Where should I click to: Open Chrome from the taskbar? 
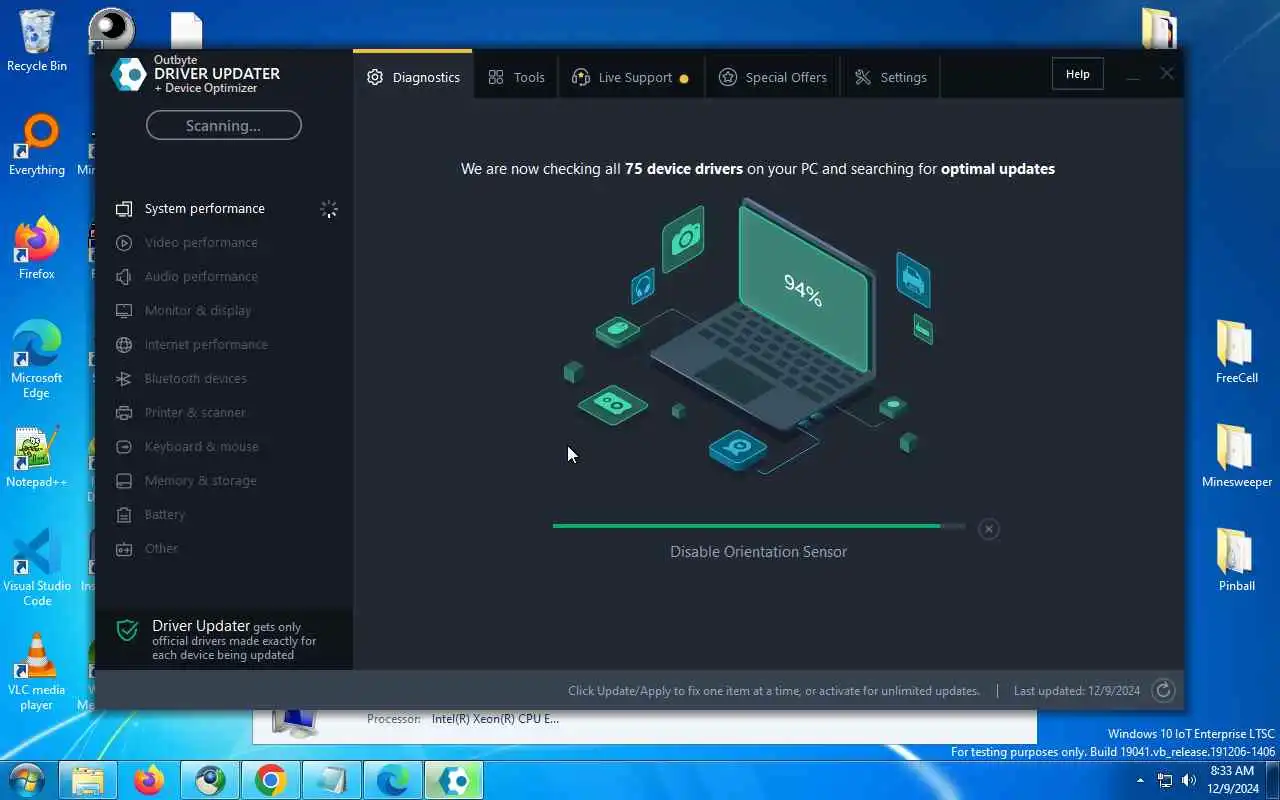pos(271,780)
